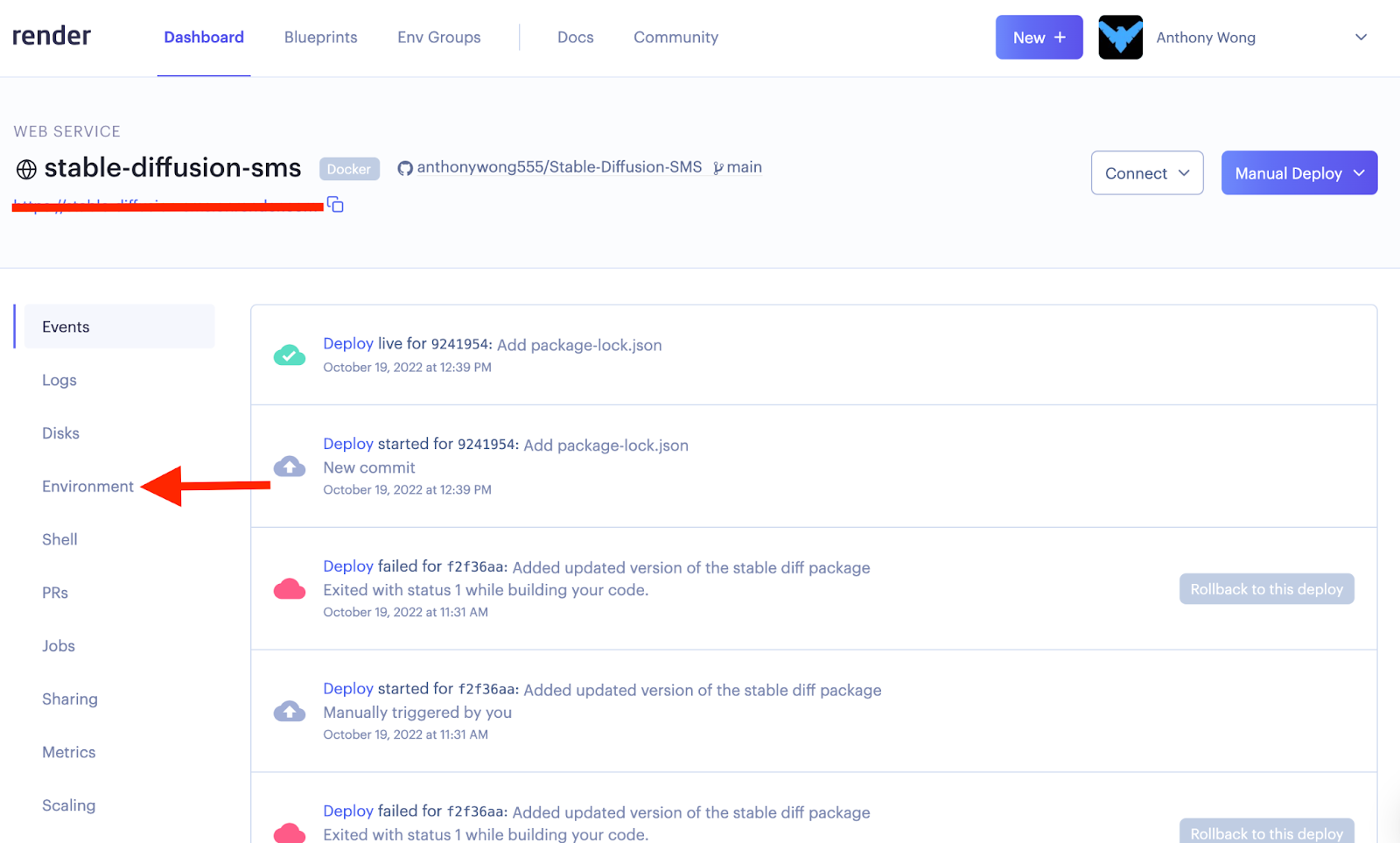
Task: Click Rollback to this deploy for 11:31 AM failure
Action: point(1267,589)
